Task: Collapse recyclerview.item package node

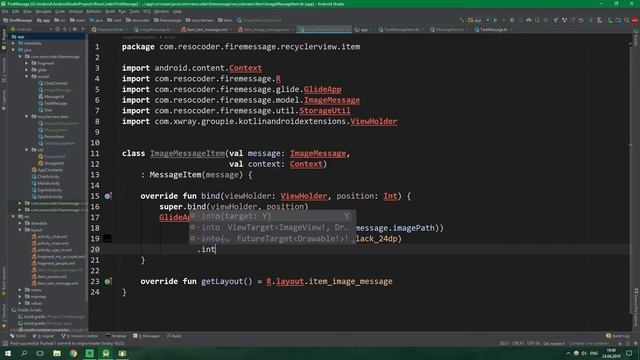Action: pos(27,116)
